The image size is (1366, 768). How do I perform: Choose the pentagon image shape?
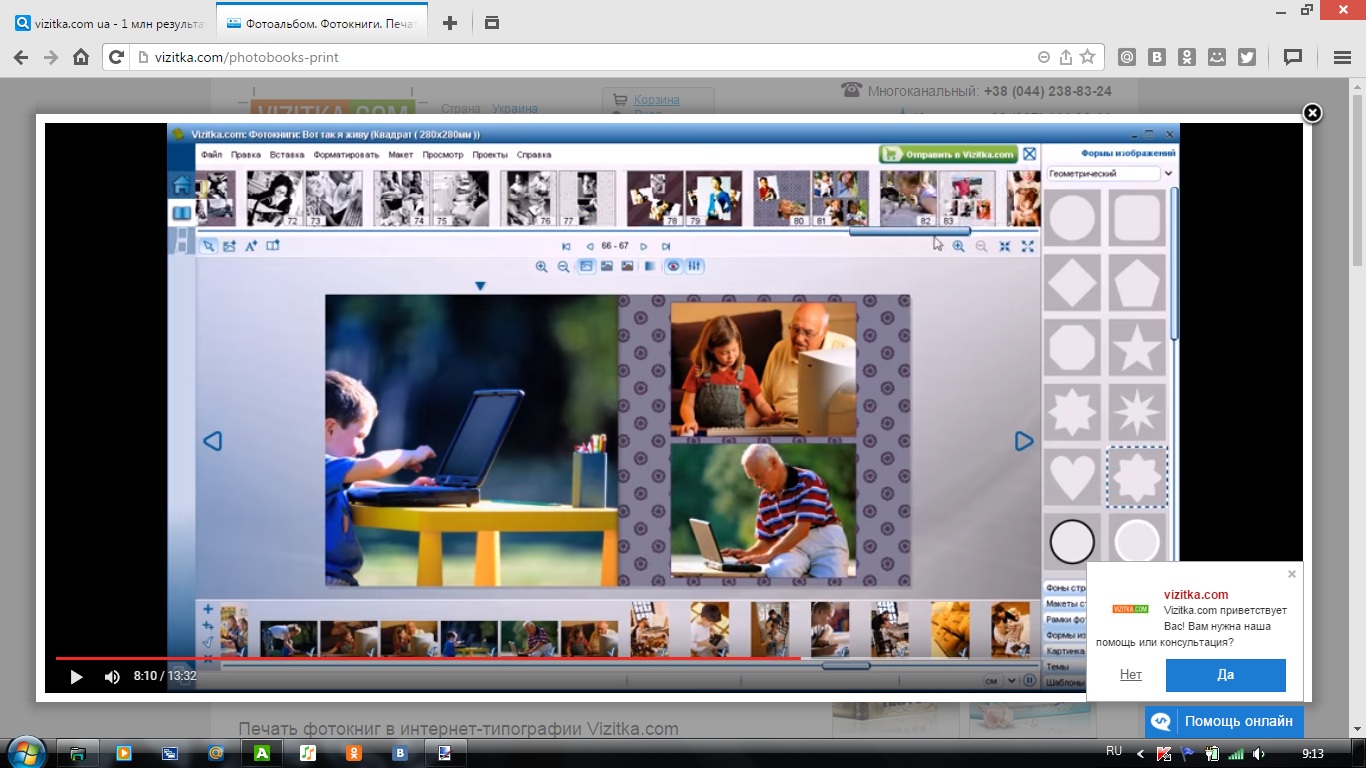tap(1137, 283)
